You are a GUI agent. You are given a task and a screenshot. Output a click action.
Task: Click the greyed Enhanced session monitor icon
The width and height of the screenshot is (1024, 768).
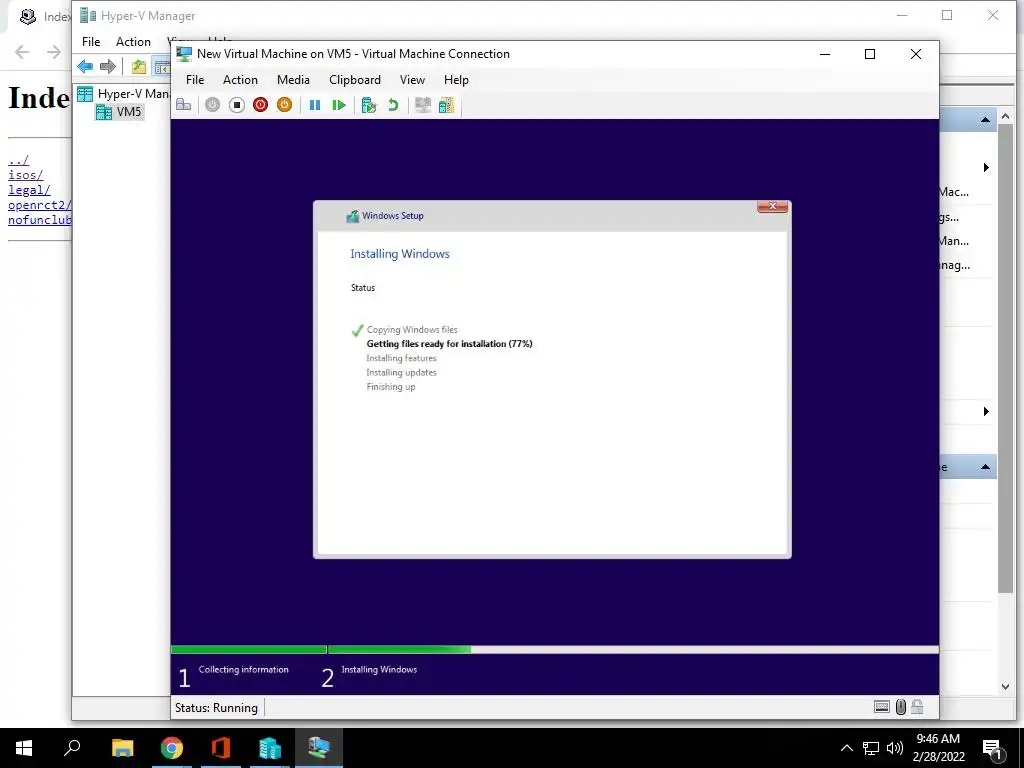423,105
